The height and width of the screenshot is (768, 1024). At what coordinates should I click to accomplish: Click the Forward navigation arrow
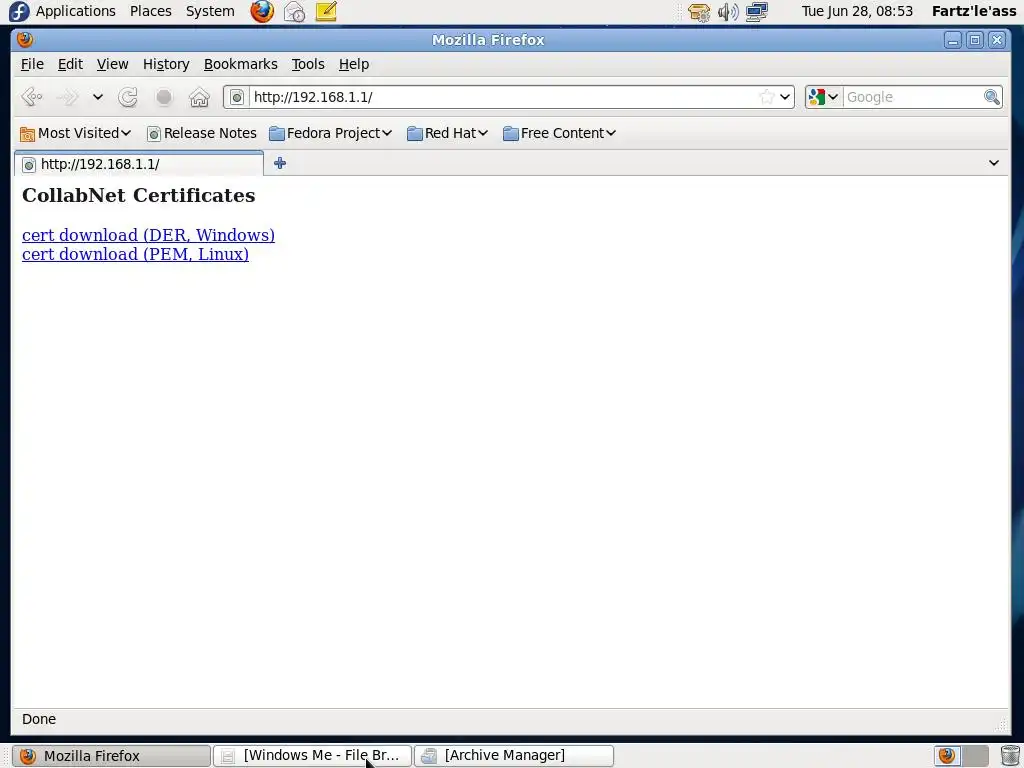pyautogui.click(x=67, y=97)
